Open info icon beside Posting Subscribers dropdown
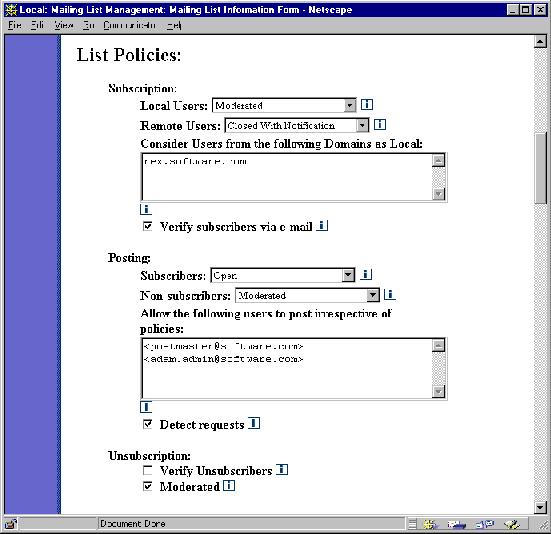Viewport: 551px width, 534px height. (x=366, y=275)
